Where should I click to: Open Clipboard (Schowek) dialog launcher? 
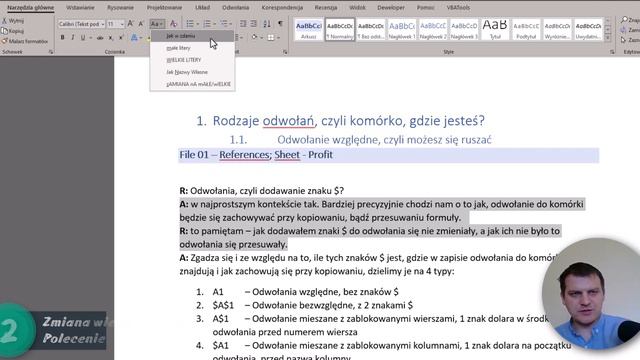pos(51,52)
